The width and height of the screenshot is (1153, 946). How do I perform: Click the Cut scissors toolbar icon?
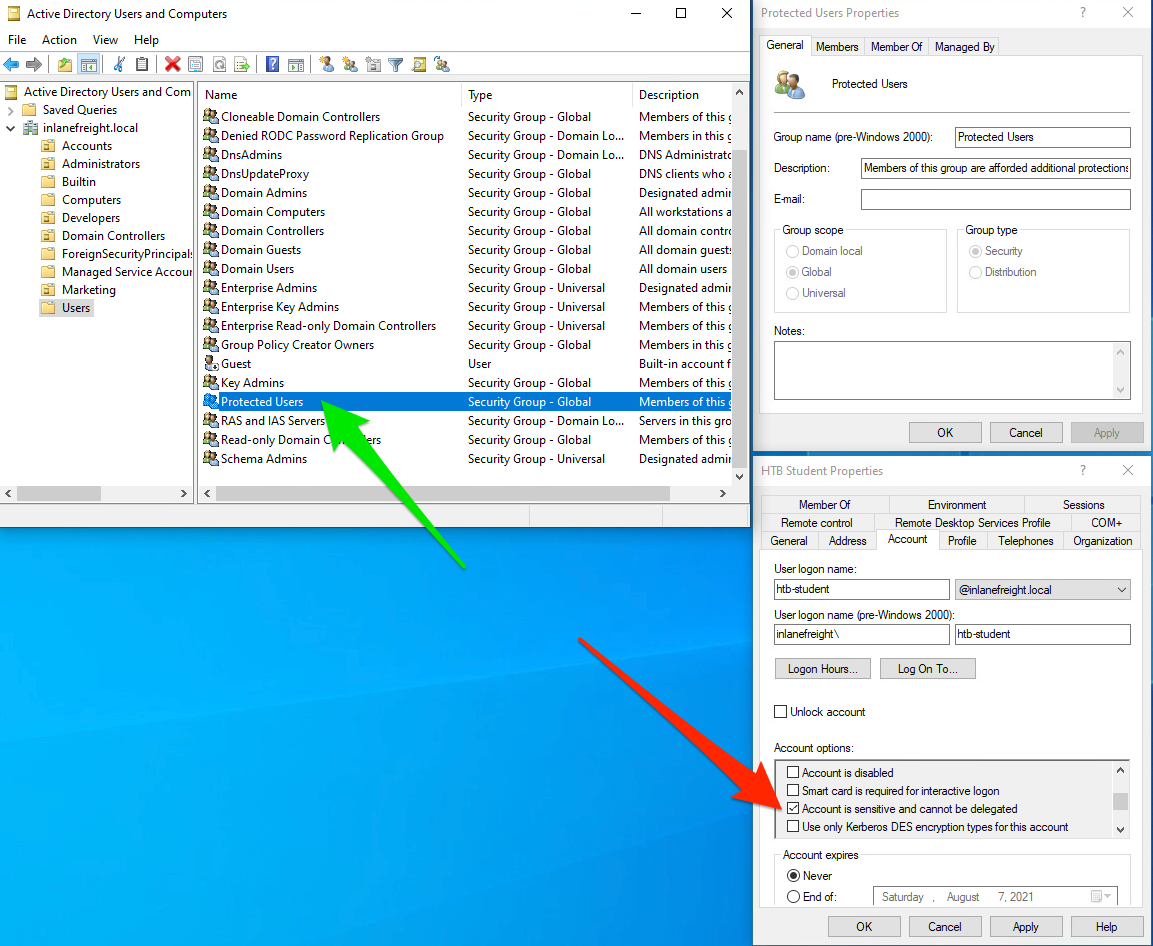[x=119, y=64]
